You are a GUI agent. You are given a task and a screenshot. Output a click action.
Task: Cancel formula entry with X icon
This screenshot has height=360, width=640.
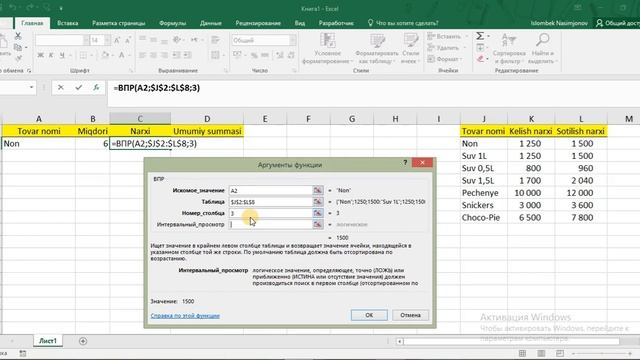[x=61, y=87]
